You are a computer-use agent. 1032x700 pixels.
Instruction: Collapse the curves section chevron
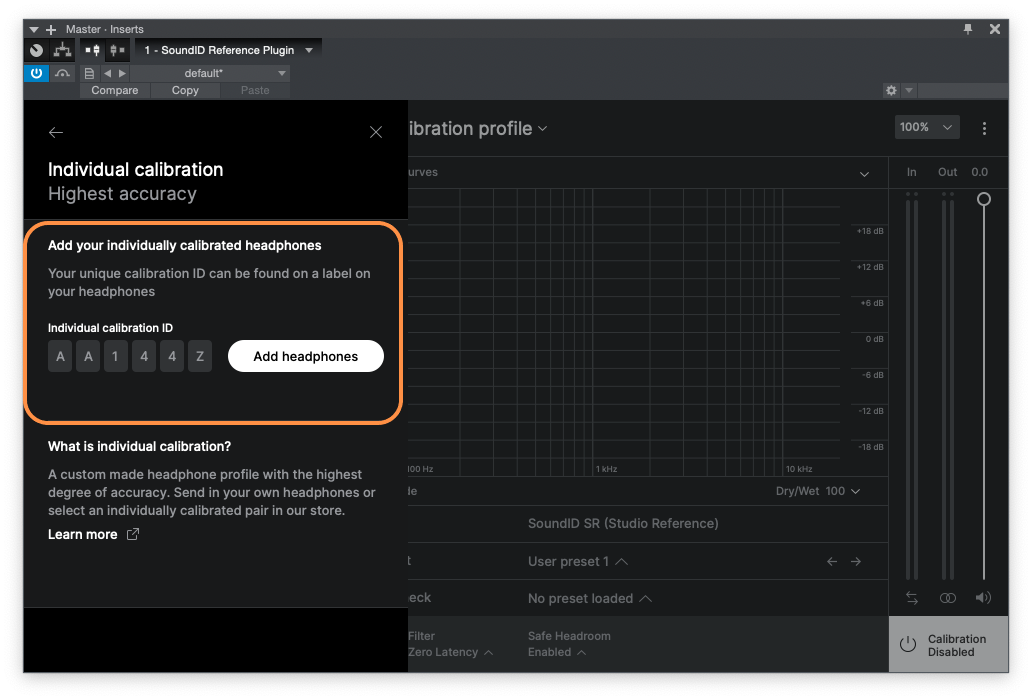tap(864, 174)
